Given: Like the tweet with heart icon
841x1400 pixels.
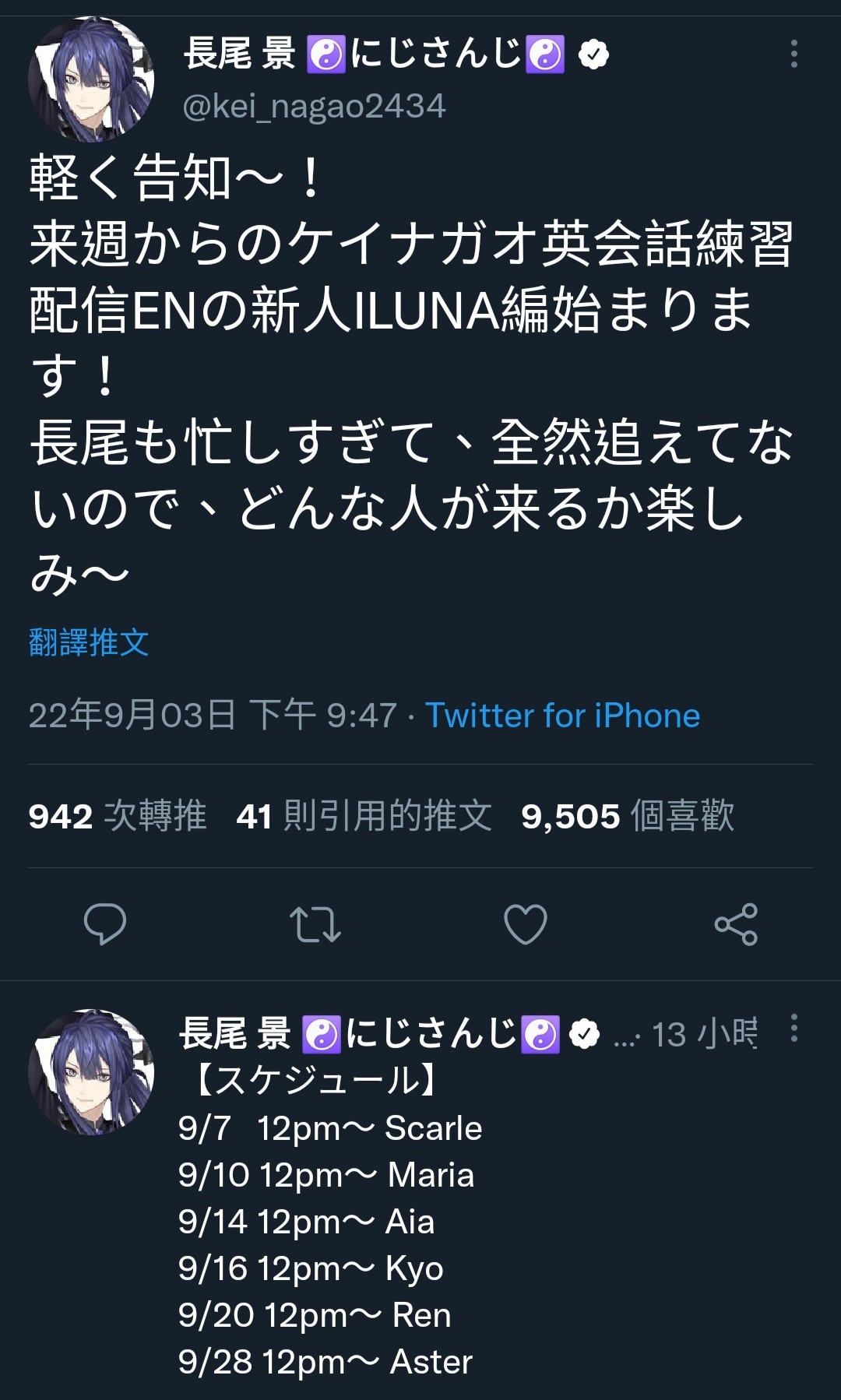Looking at the screenshot, I should (526, 924).
